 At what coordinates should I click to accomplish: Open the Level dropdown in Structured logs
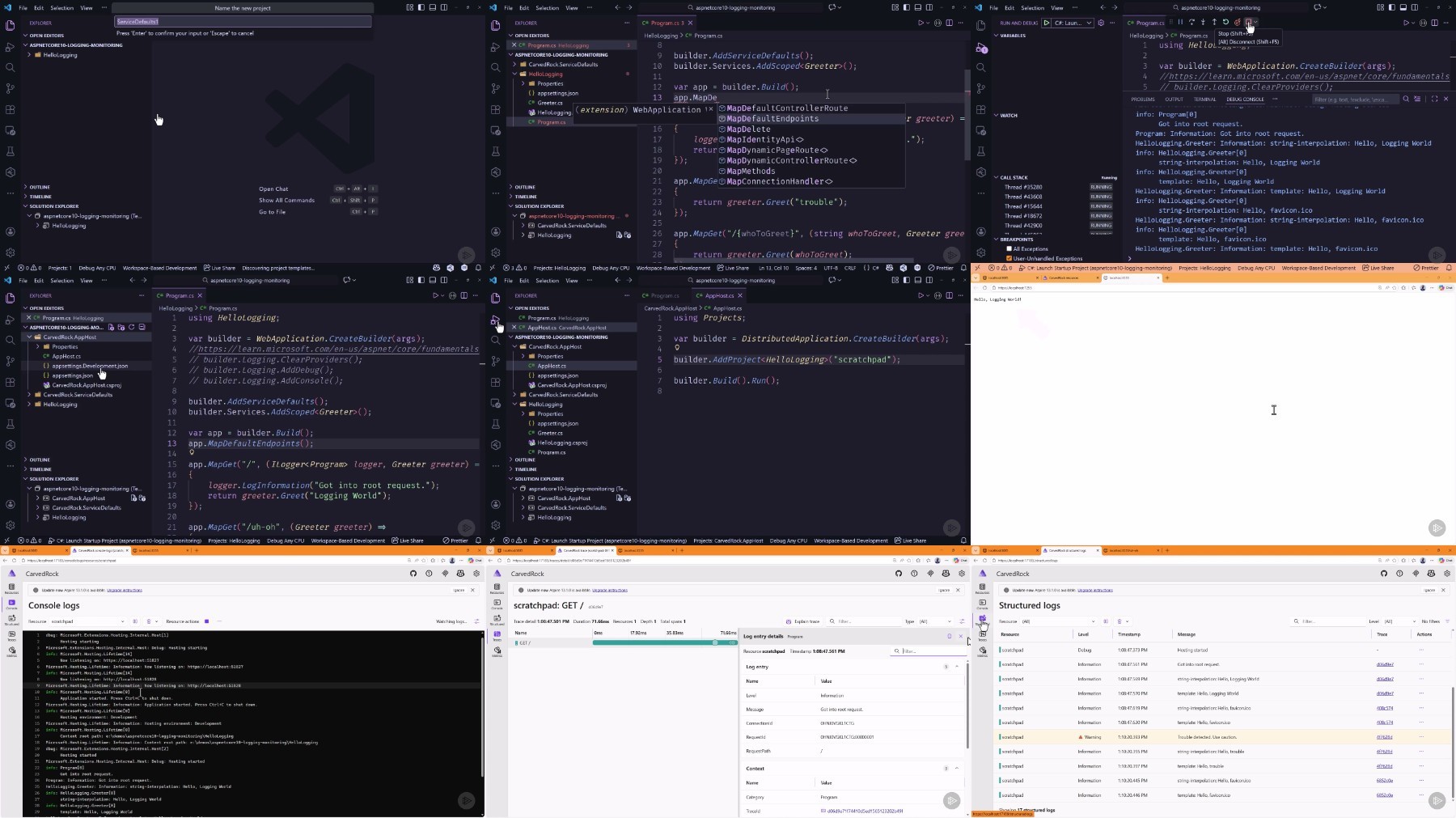[1399, 621]
